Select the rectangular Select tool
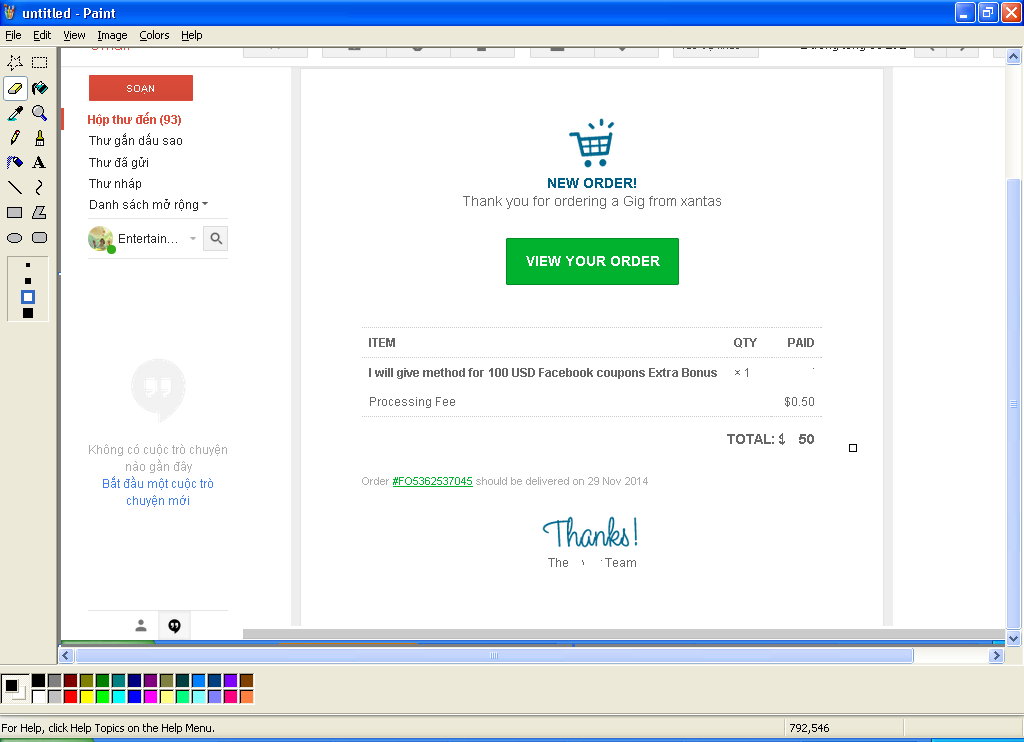Image resolution: width=1024 pixels, height=742 pixels. tap(40, 63)
